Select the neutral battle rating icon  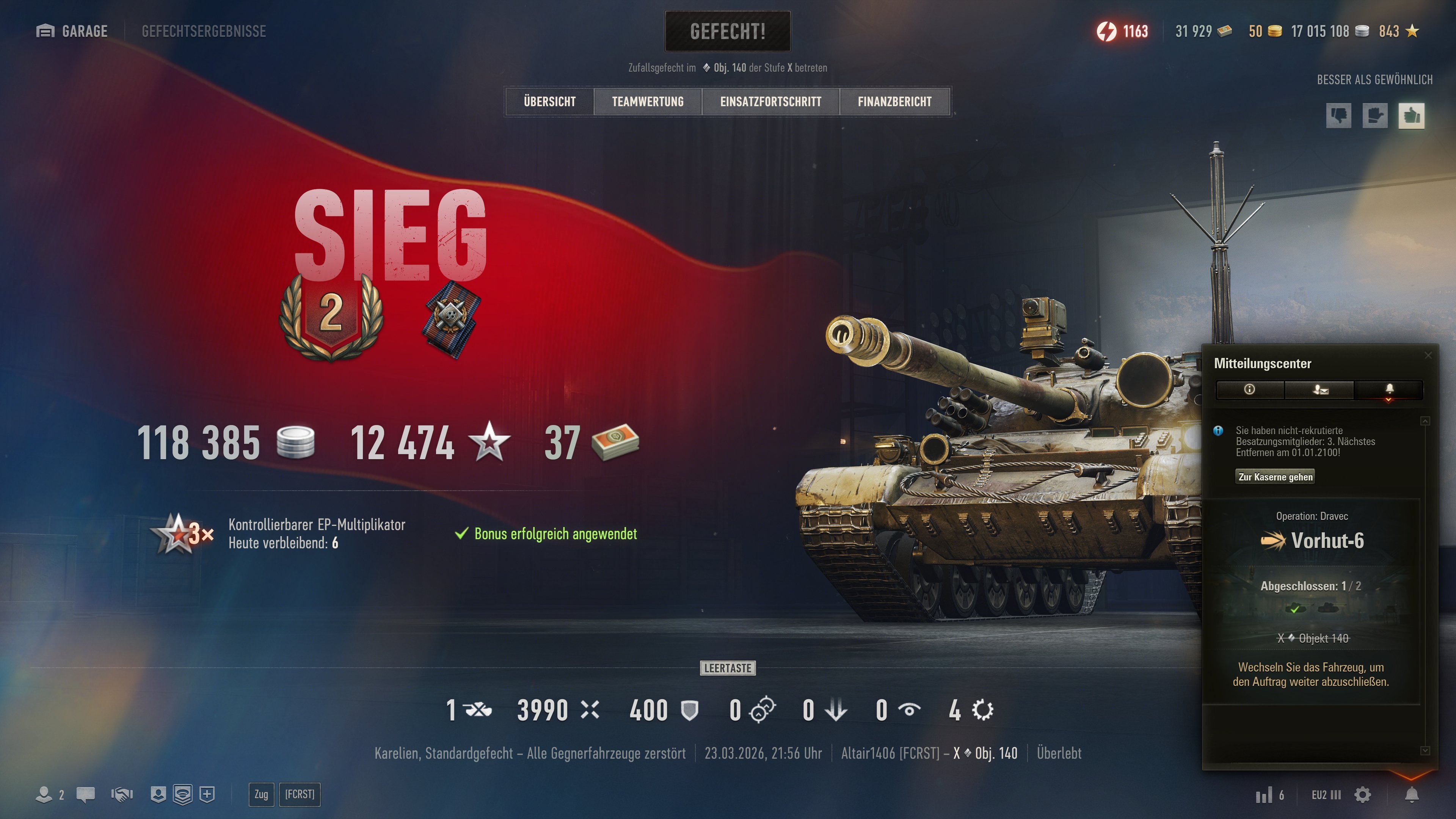pyautogui.click(x=1374, y=116)
